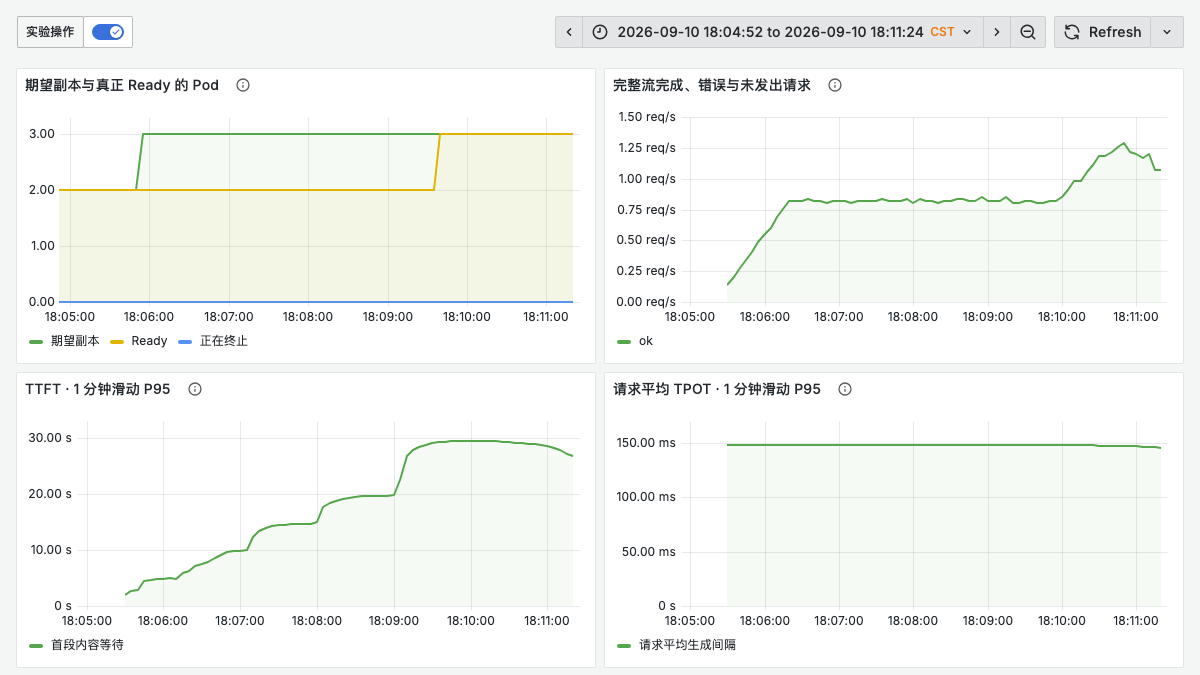Click the CST timezone label

coord(942,32)
